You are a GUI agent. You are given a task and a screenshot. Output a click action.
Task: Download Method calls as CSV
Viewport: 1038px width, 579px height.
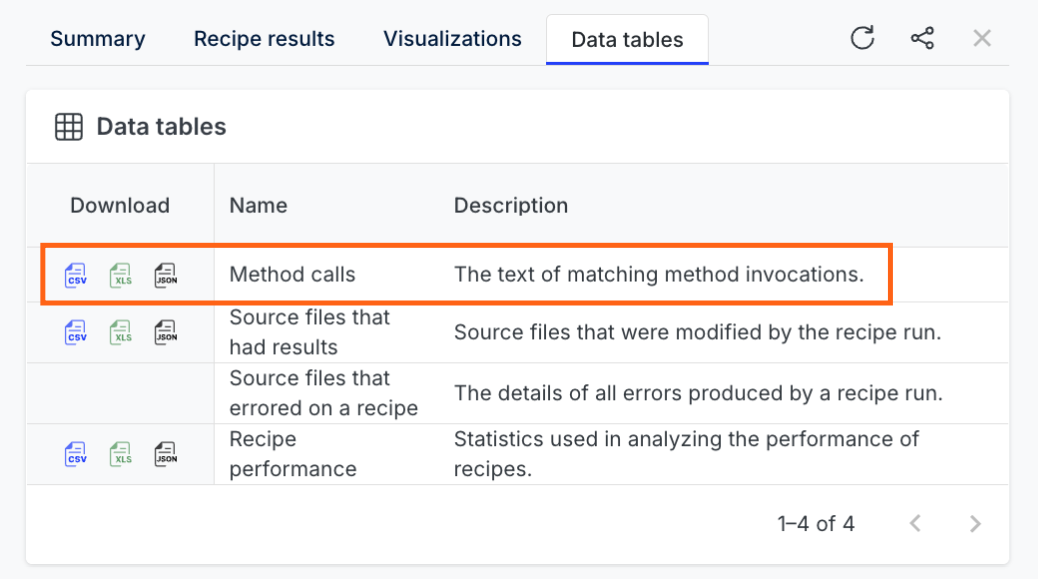point(75,275)
